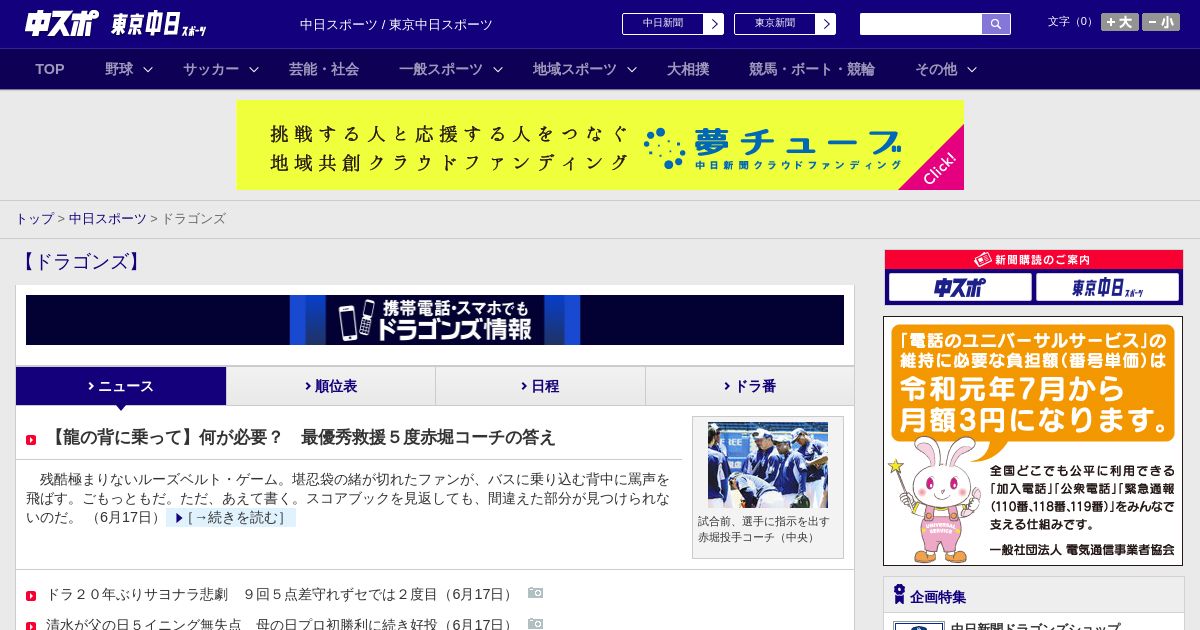Viewport: 1200px width, 630px height.
Task: Expand the 野球 dropdown chevron
Action: [148, 70]
